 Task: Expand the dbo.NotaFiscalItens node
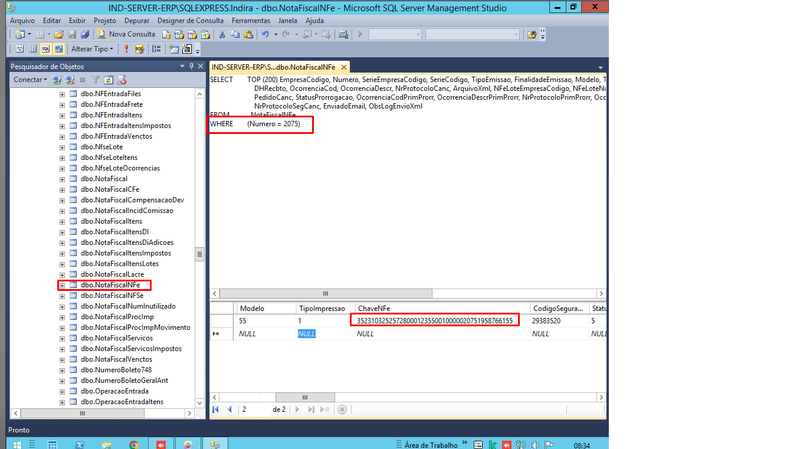coord(62,221)
